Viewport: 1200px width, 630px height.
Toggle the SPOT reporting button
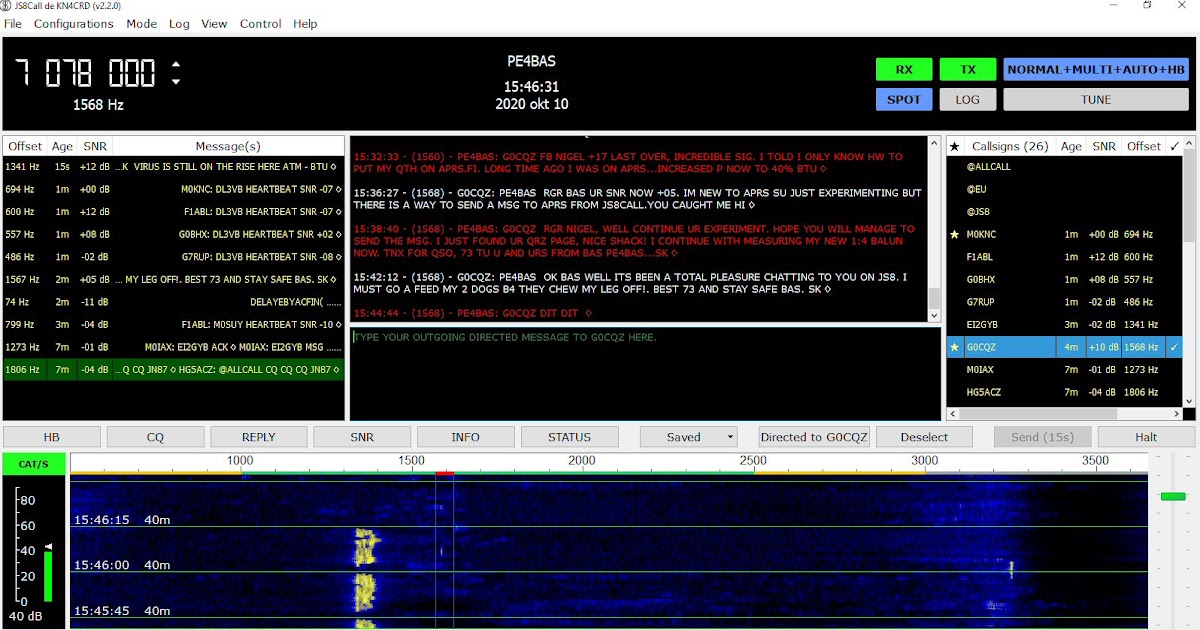pos(903,99)
